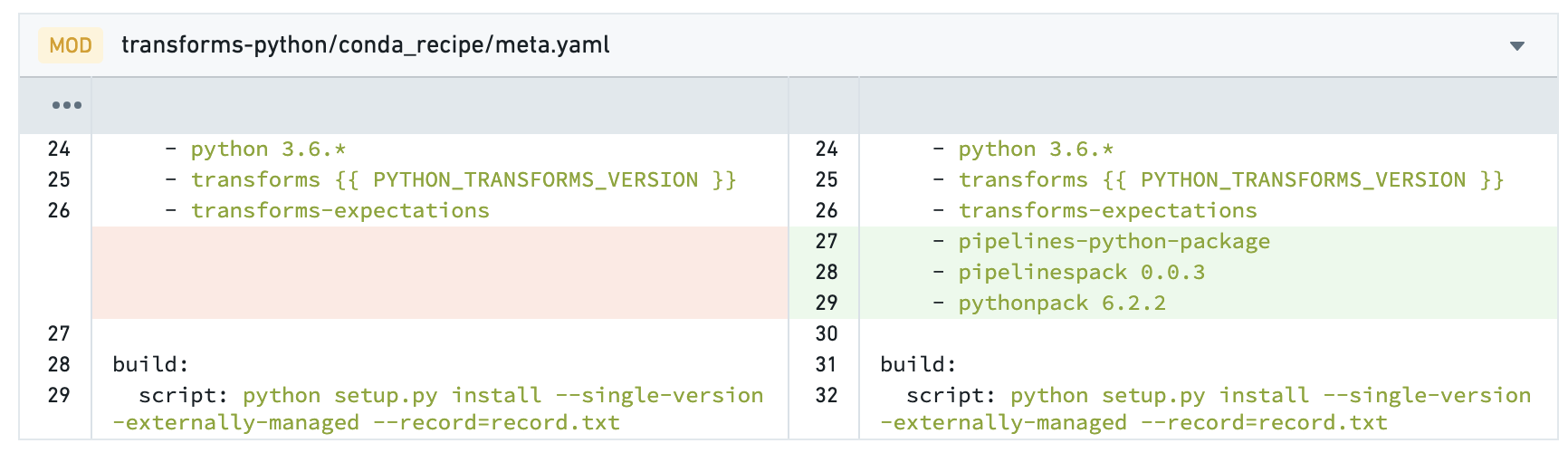This screenshot has width=1568, height=453.
Task: Select right-side line number 27
Action: (827, 241)
